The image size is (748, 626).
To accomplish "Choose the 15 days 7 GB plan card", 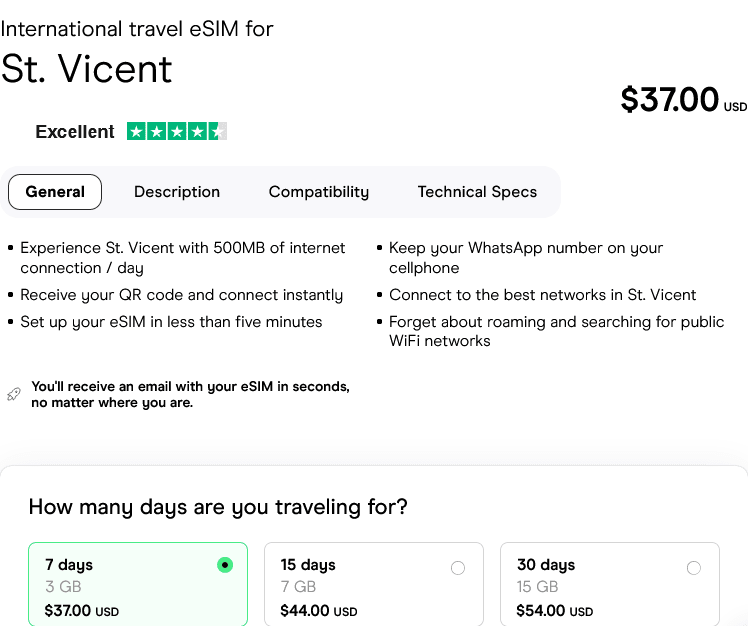I will [x=373, y=587].
